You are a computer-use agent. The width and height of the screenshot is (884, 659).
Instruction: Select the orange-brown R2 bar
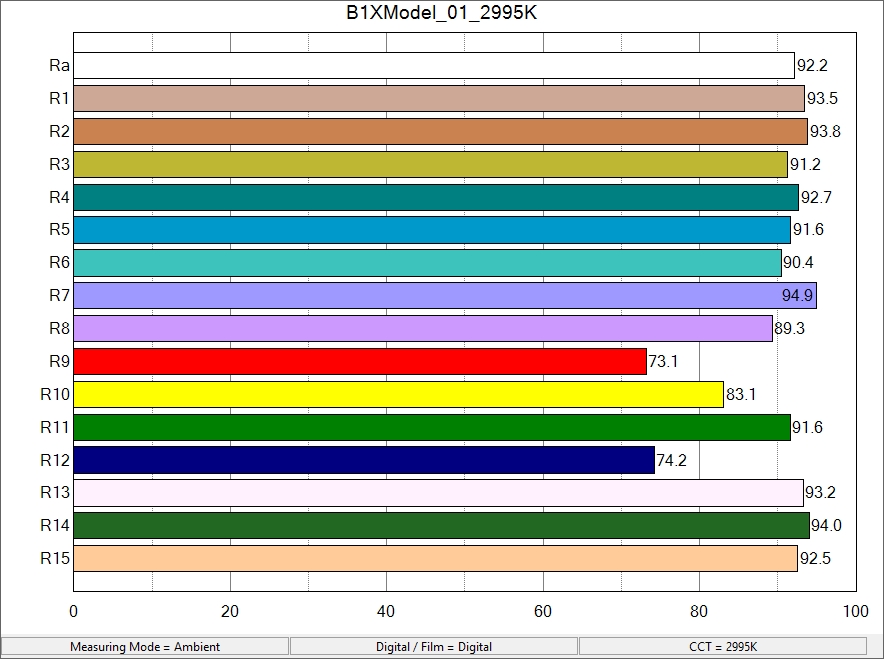point(440,132)
